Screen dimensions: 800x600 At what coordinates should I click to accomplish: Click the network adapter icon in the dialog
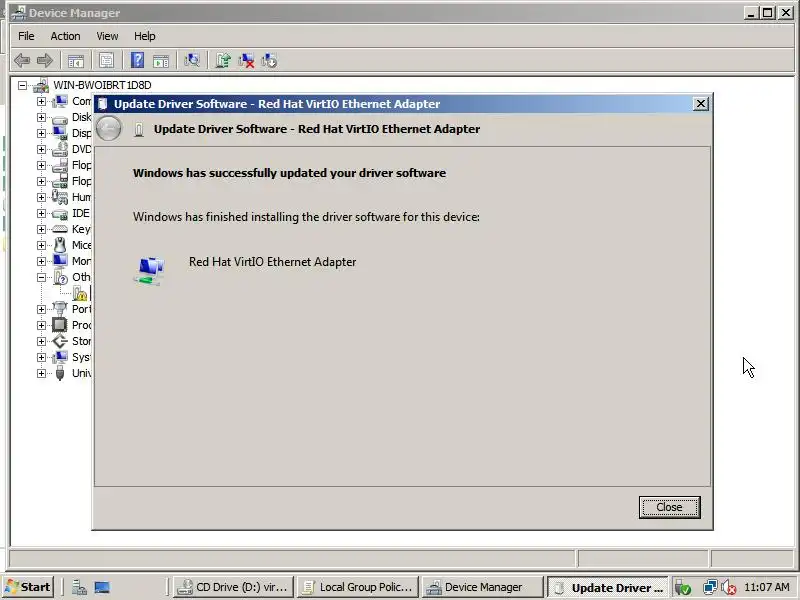coord(149,270)
